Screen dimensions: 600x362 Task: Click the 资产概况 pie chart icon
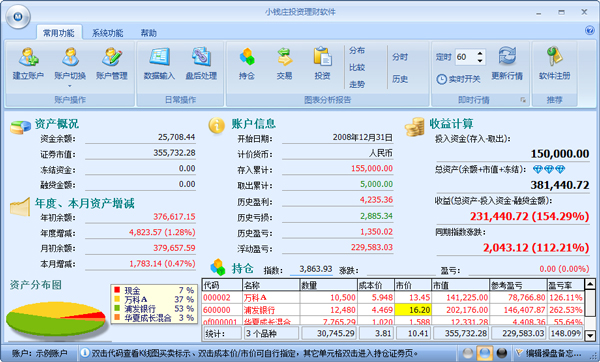tap(20, 127)
